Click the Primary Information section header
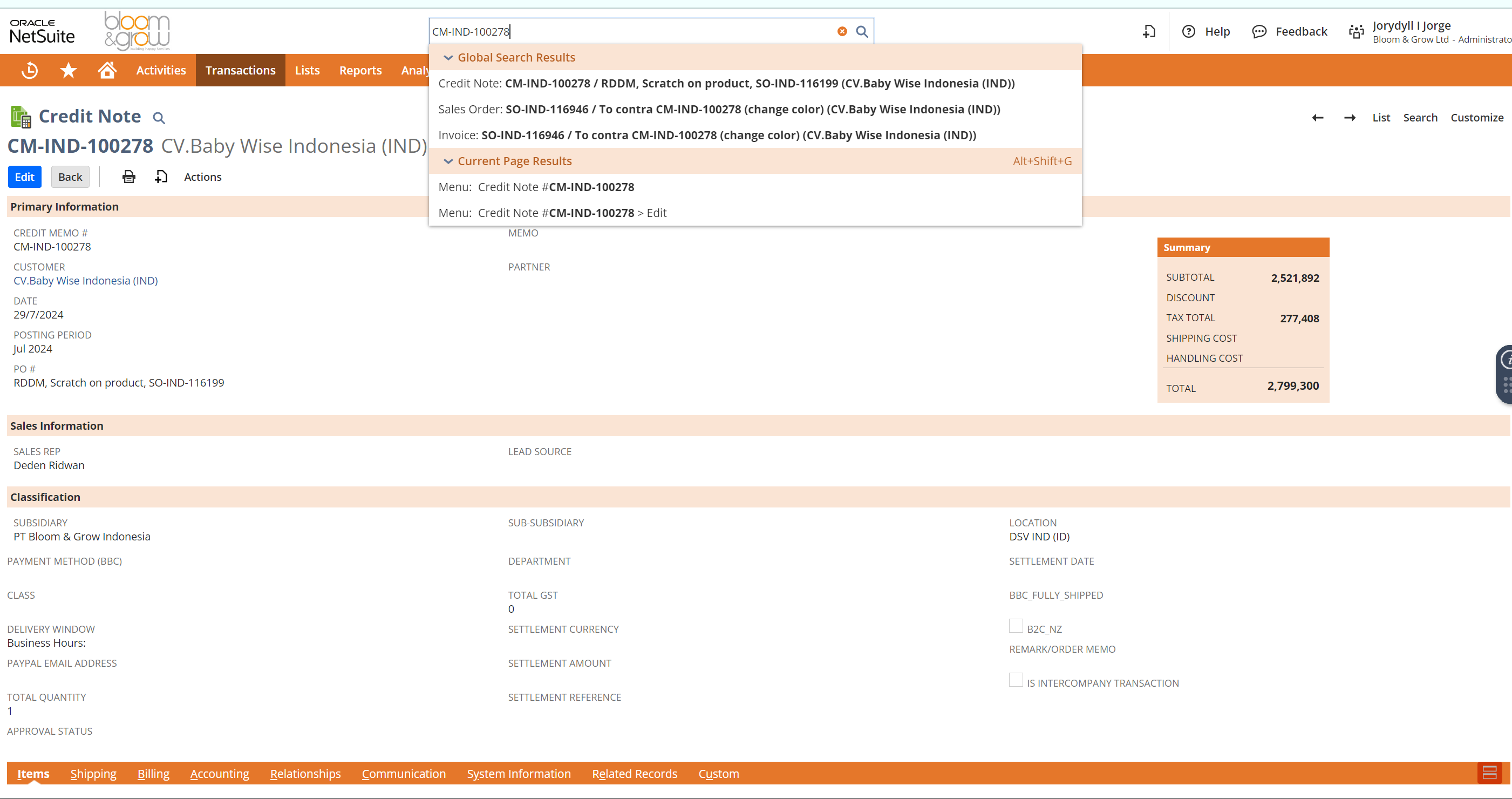Screen dimensions: 1512x799 (65, 207)
